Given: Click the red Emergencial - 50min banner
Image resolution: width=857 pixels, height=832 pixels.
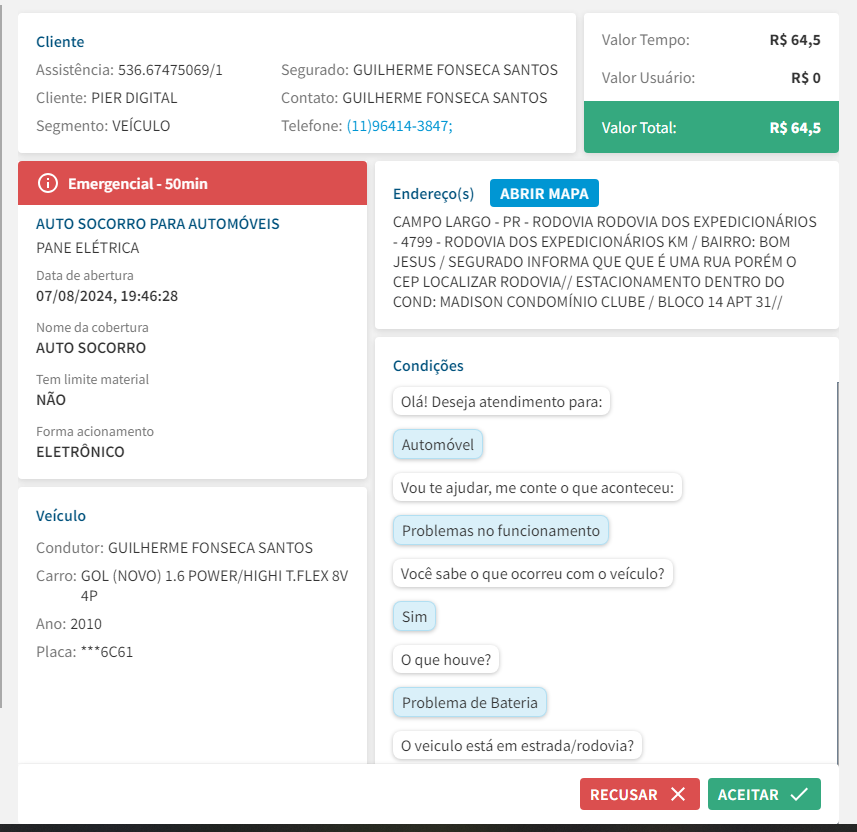Looking at the screenshot, I should click(x=193, y=183).
